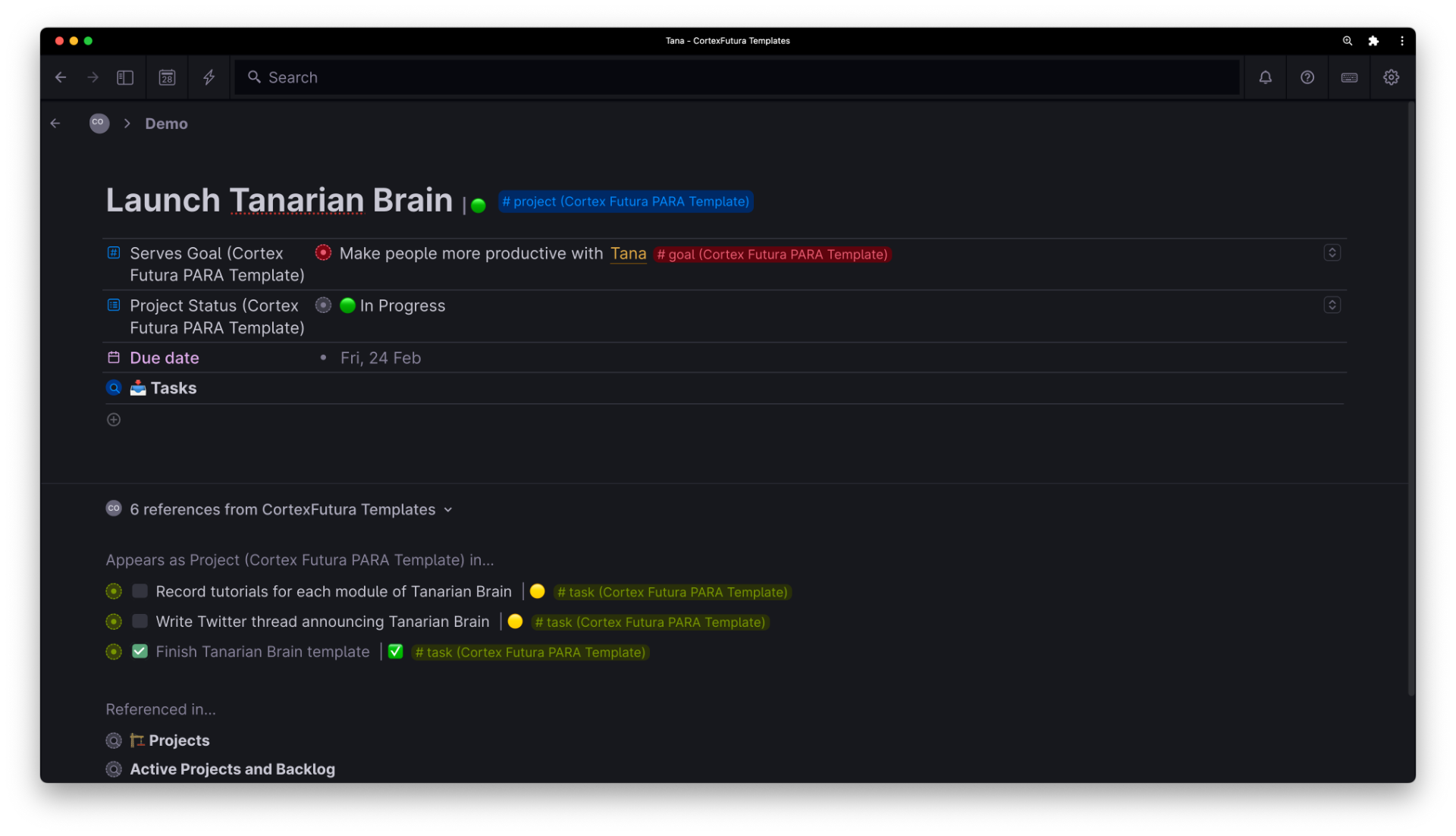Click the green check emoji on Finish row
The image size is (1456, 836).
[395, 652]
